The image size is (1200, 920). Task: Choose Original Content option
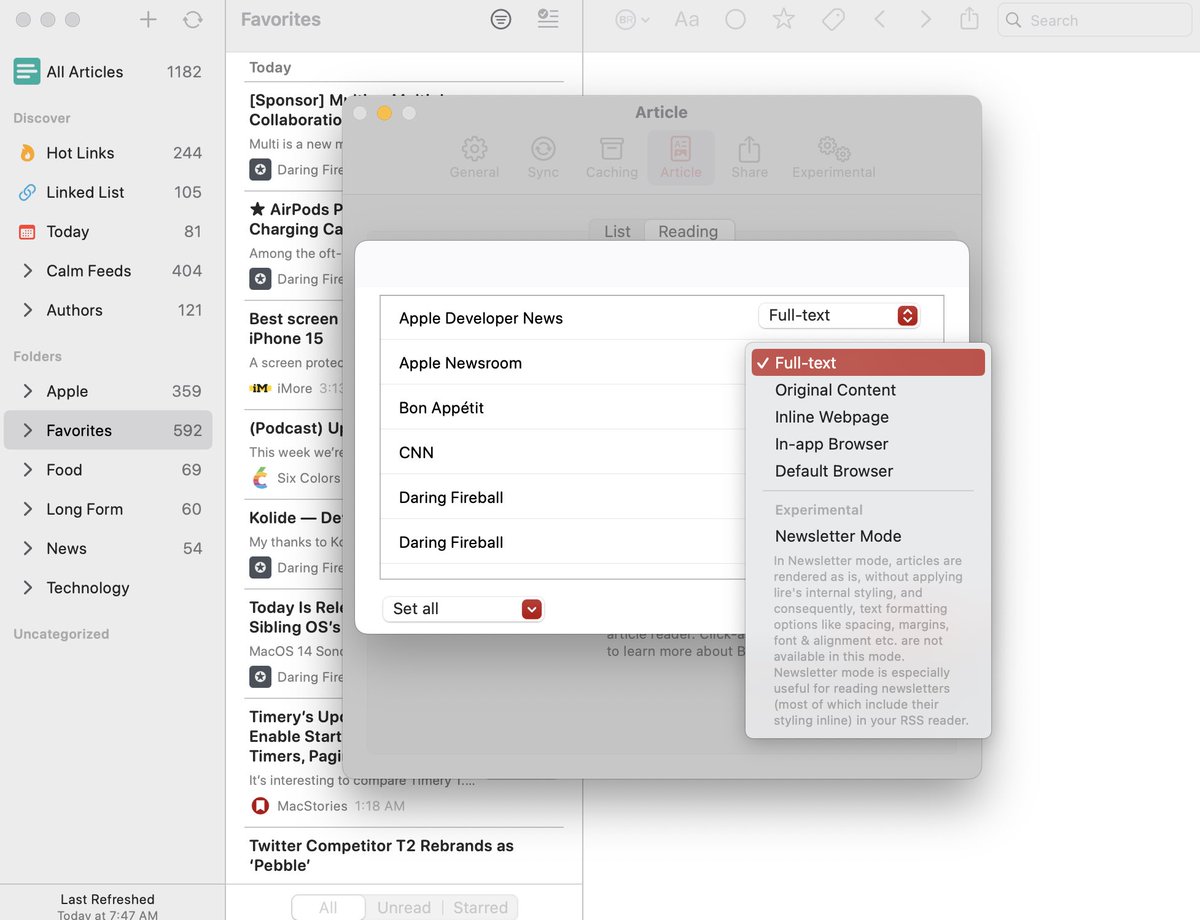point(868,390)
